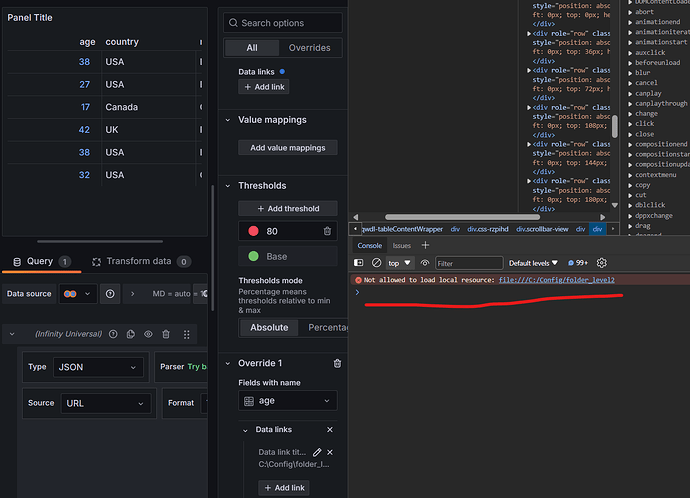Close the override Data links section

(x=330, y=429)
